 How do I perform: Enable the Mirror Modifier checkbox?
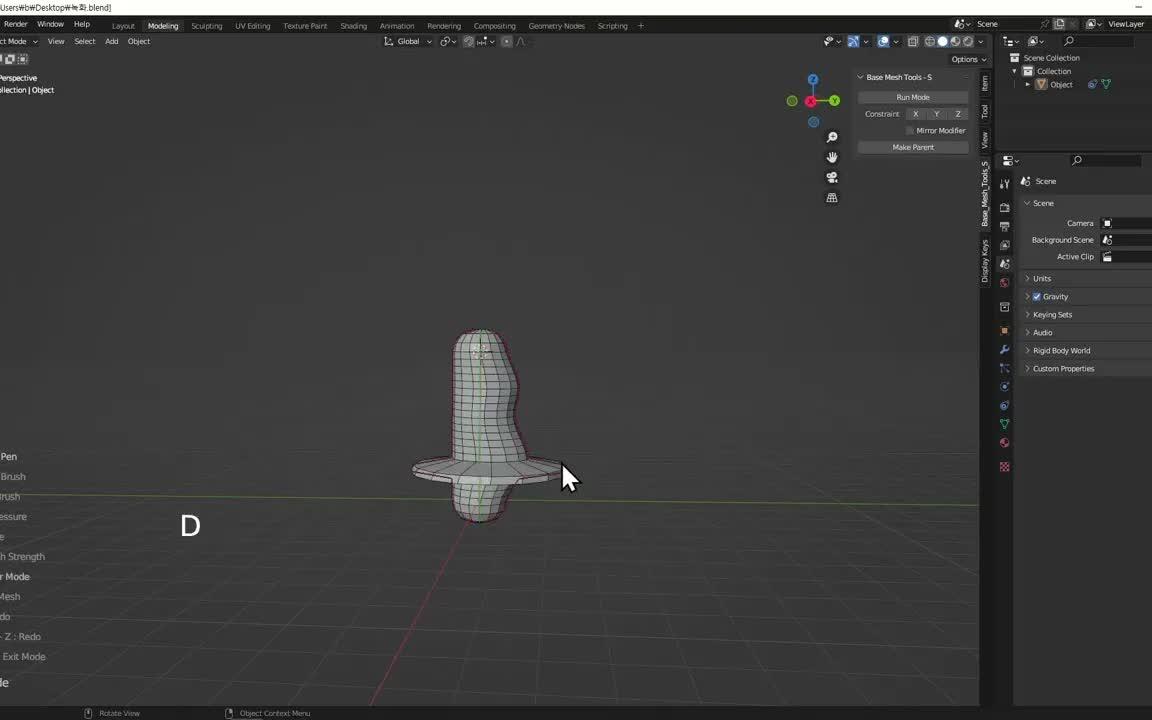coord(910,130)
